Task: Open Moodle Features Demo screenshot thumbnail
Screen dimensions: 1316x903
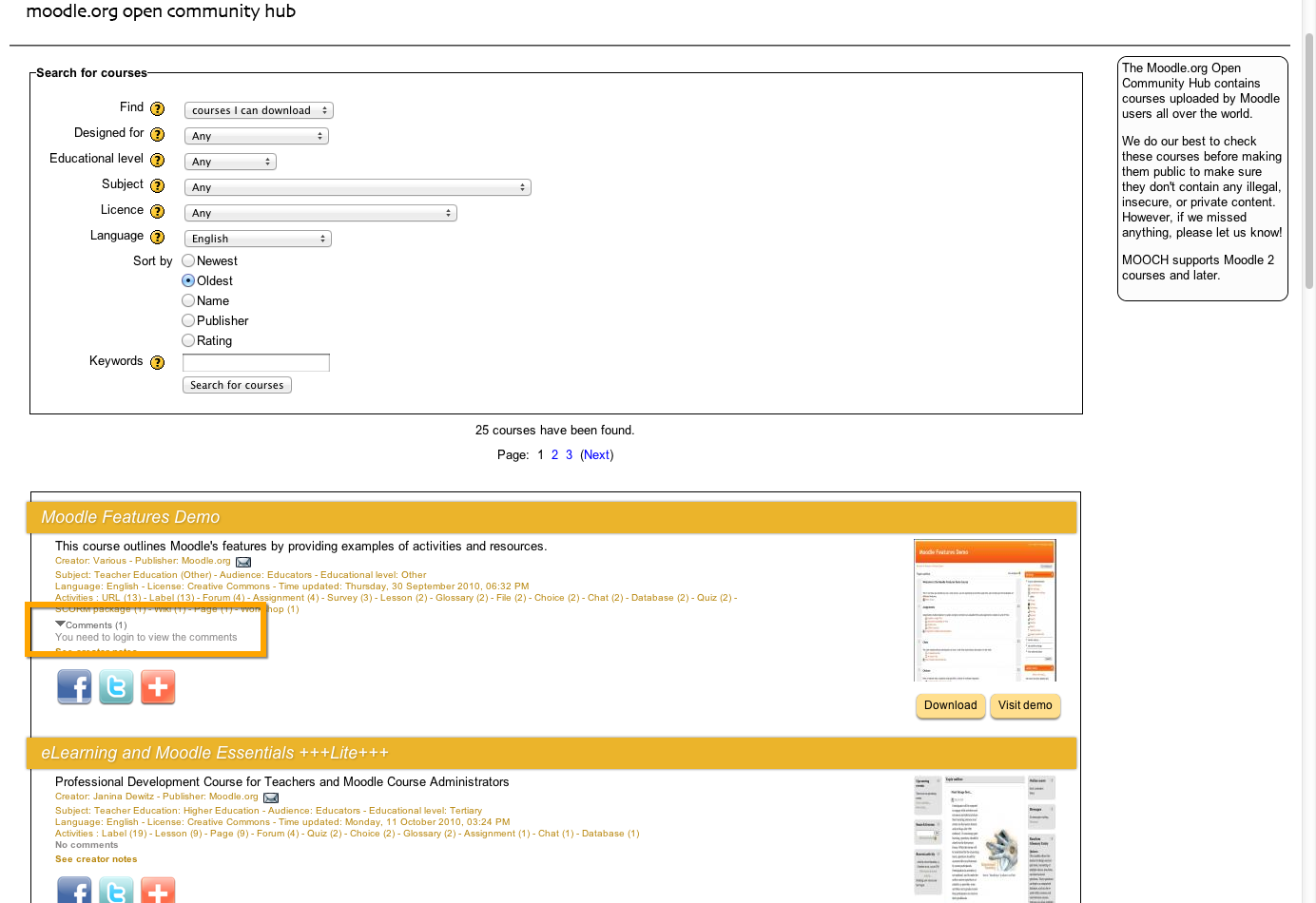Action: (x=985, y=610)
